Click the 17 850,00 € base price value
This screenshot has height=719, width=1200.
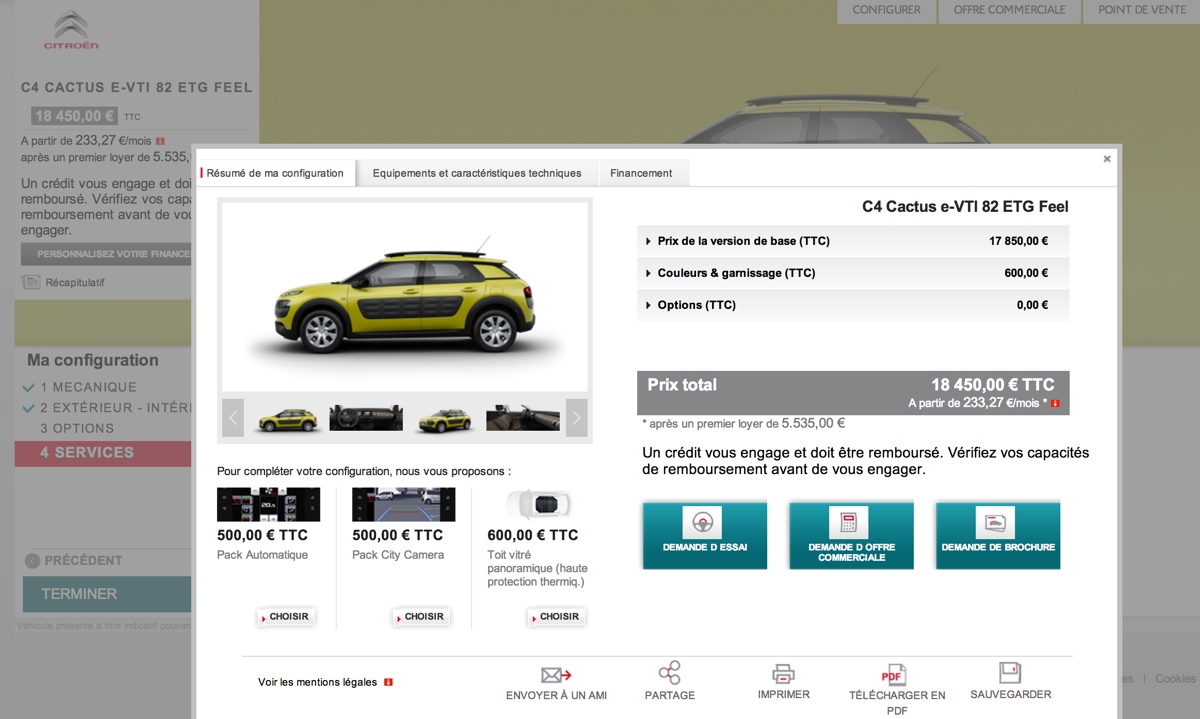1018,241
